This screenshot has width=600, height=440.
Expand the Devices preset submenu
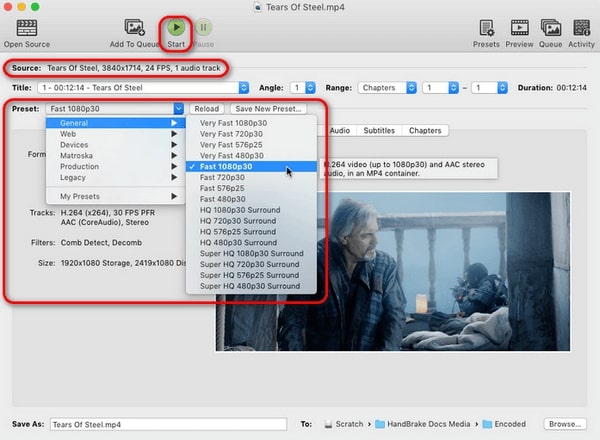pos(116,145)
